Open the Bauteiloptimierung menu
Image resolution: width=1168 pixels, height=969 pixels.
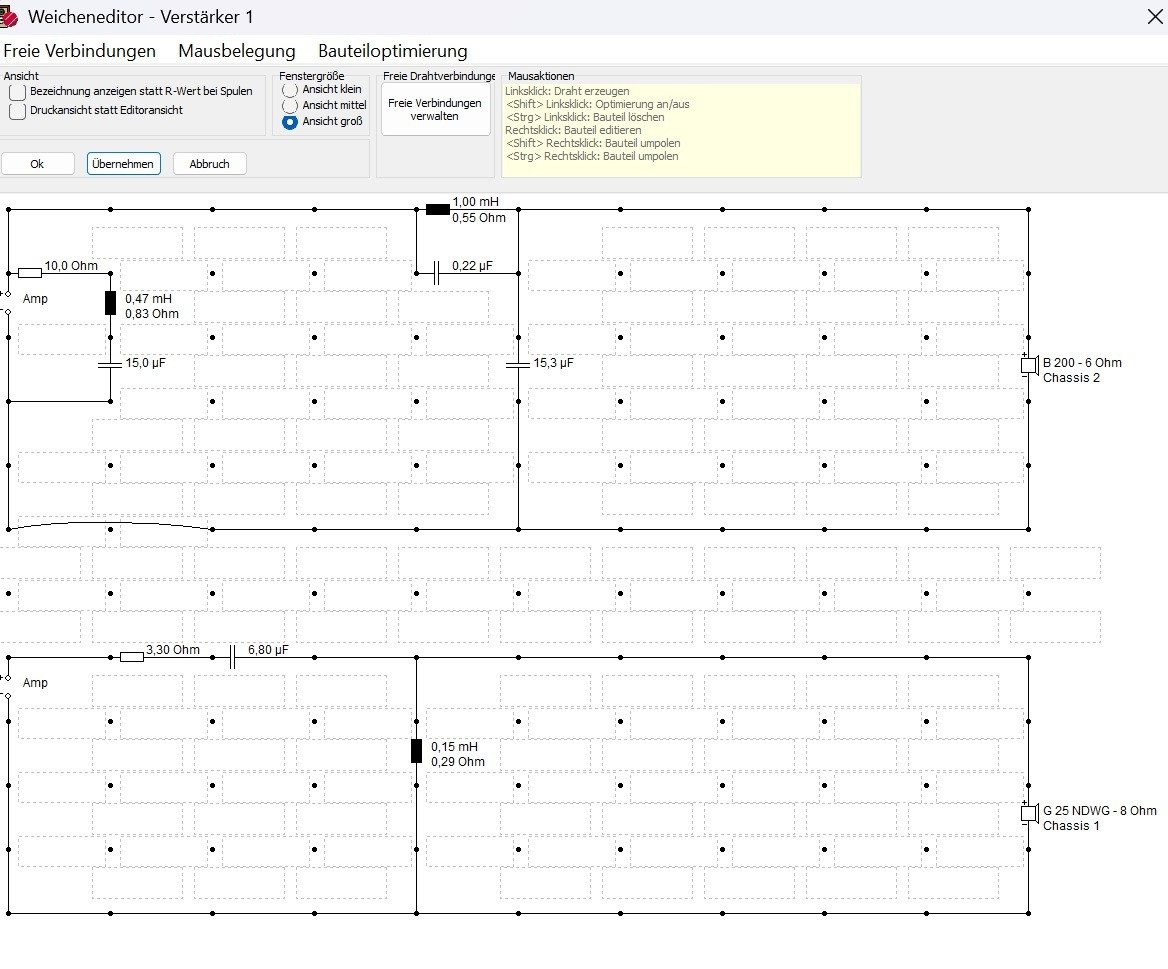coord(393,51)
